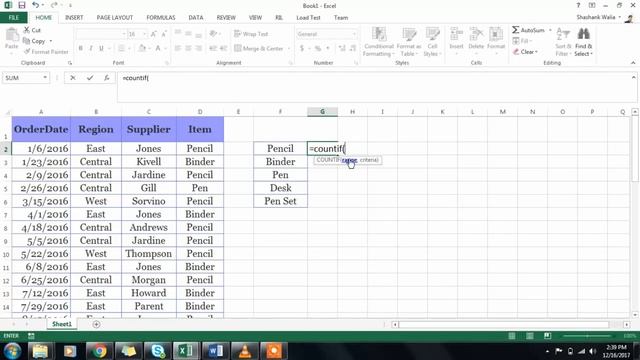Screen dimensions: 640x360
Task: Expand the Name Box dropdown
Action: tap(45, 78)
